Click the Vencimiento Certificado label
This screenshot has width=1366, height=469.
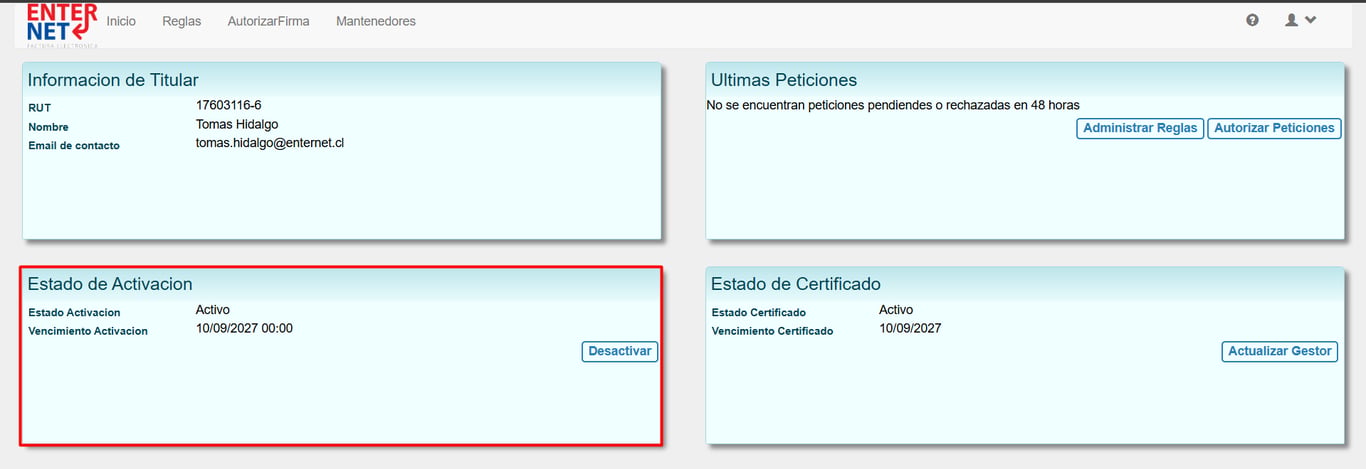click(x=772, y=331)
